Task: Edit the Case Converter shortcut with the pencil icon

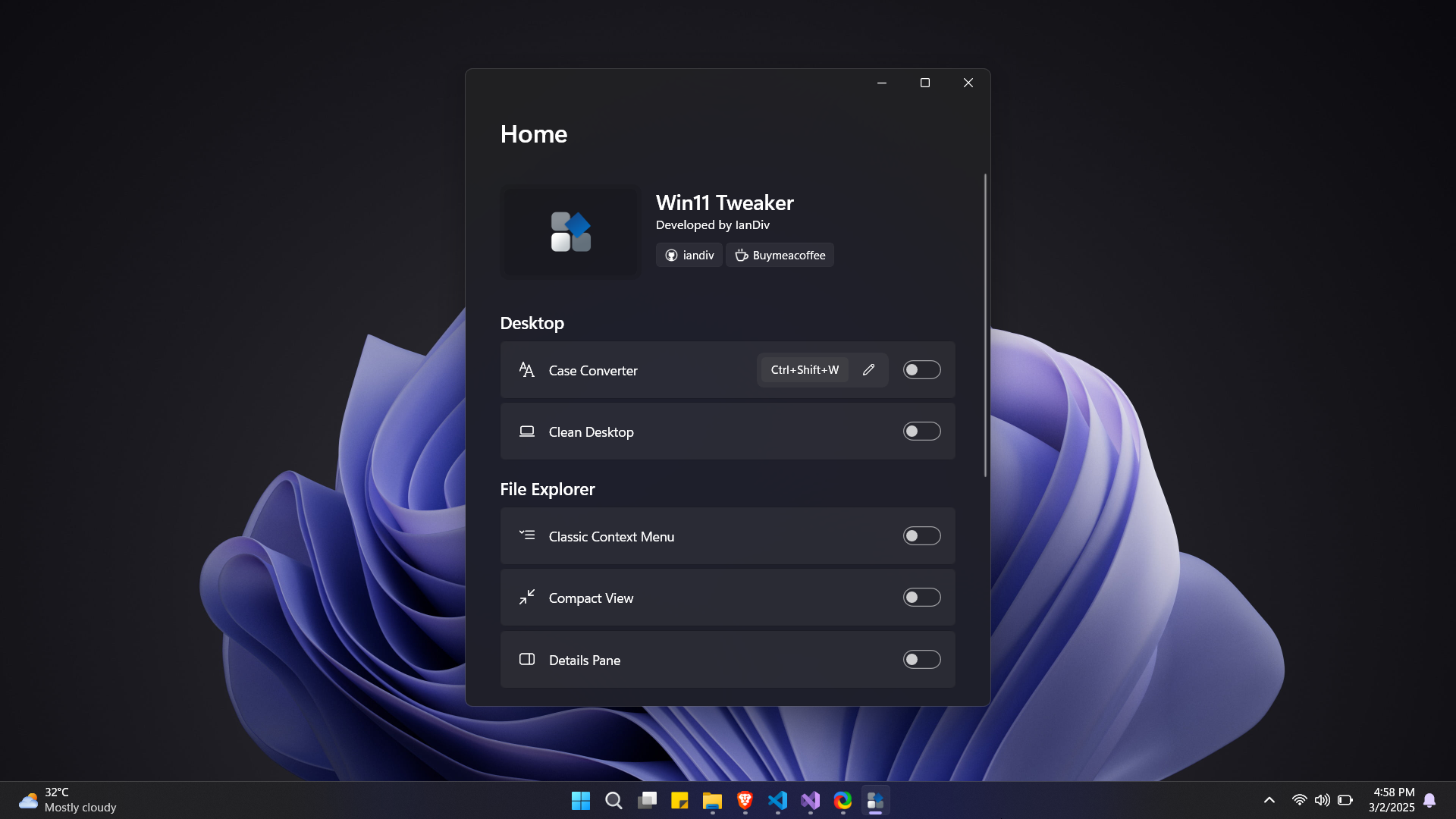Action: pyautogui.click(x=868, y=370)
